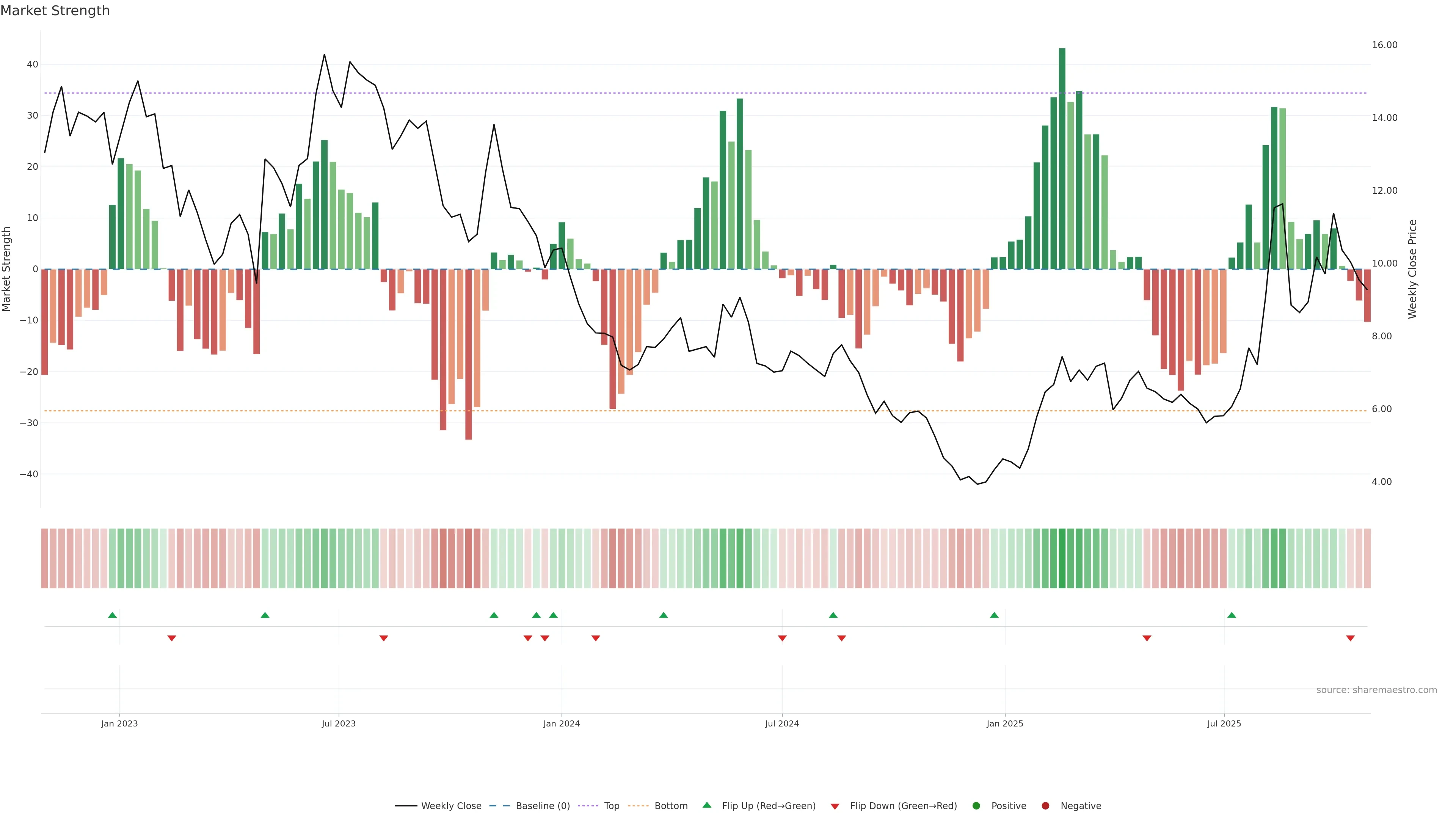Click the flip-down marker at Jul 2024
Screen dimensions: 1456x819
coord(782,638)
